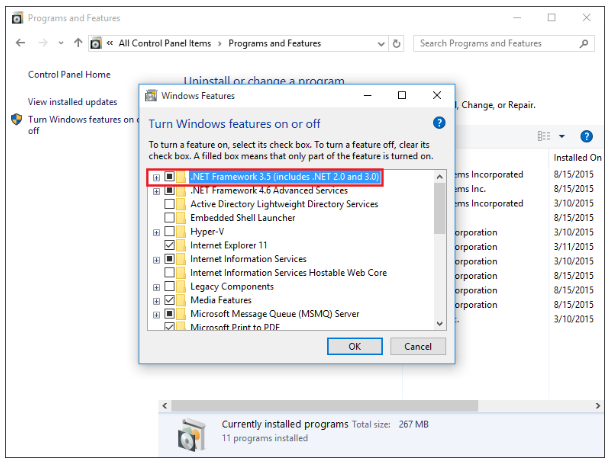Toggle the Internet Information Services checkbox
Viewport: 615px width, 467px height.
tap(169, 259)
